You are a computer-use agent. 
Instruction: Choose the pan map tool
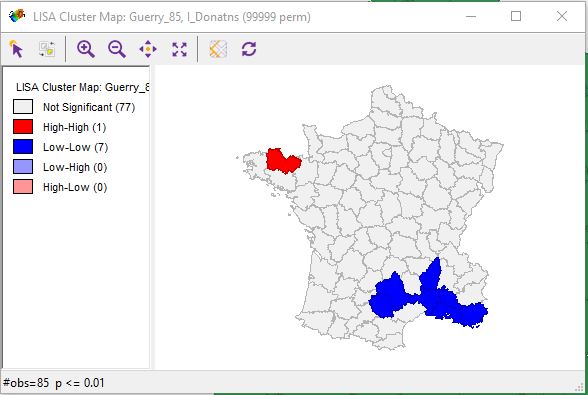[x=148, y=49]
